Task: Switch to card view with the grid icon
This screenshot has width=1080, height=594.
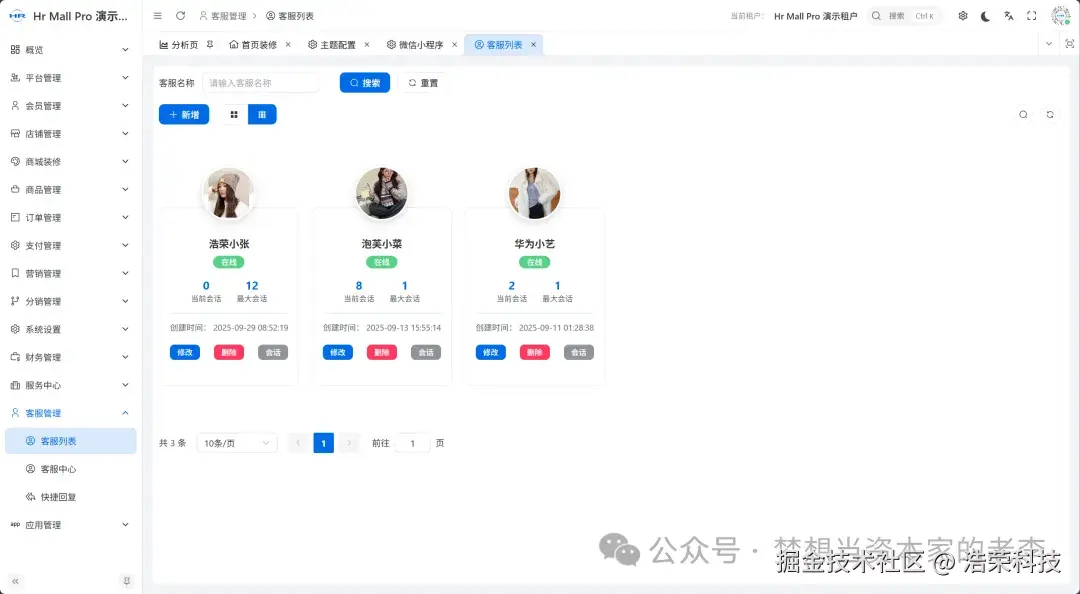Action: pos(232,114)
